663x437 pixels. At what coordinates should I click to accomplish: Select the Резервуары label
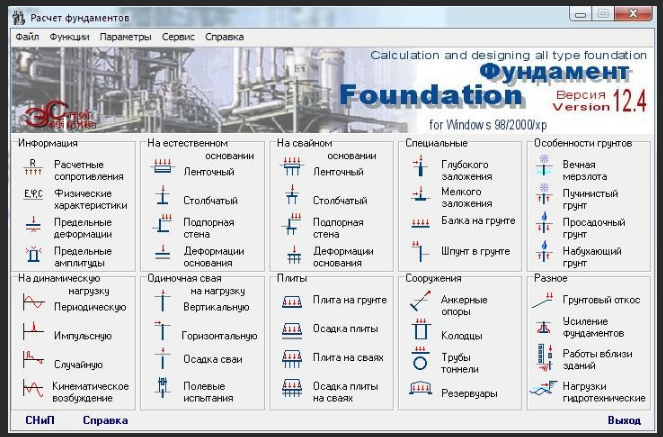469,393
